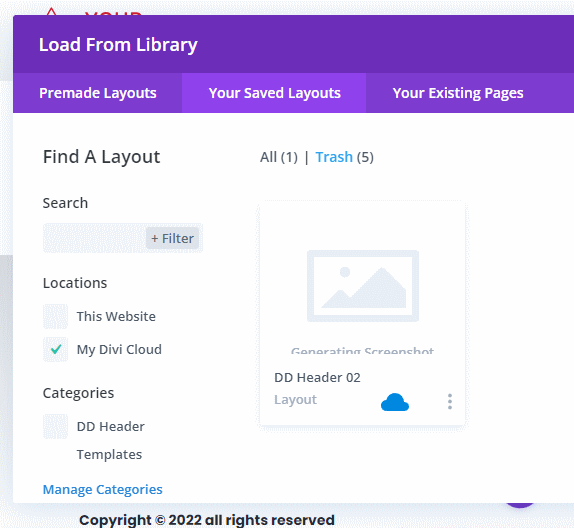574x528 pixels.
Task: Open the Premade Layouts tab
Action: click(x=98, y=93)
